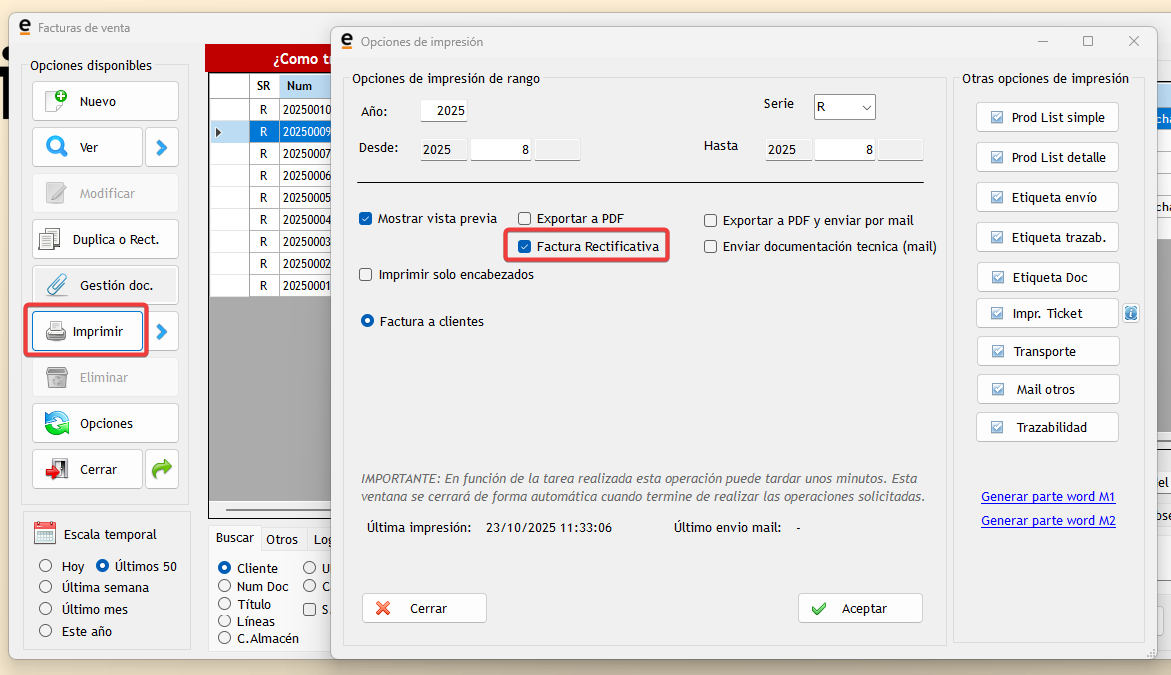Open Gestión doc. with the paperclip icon

point(105,285)
